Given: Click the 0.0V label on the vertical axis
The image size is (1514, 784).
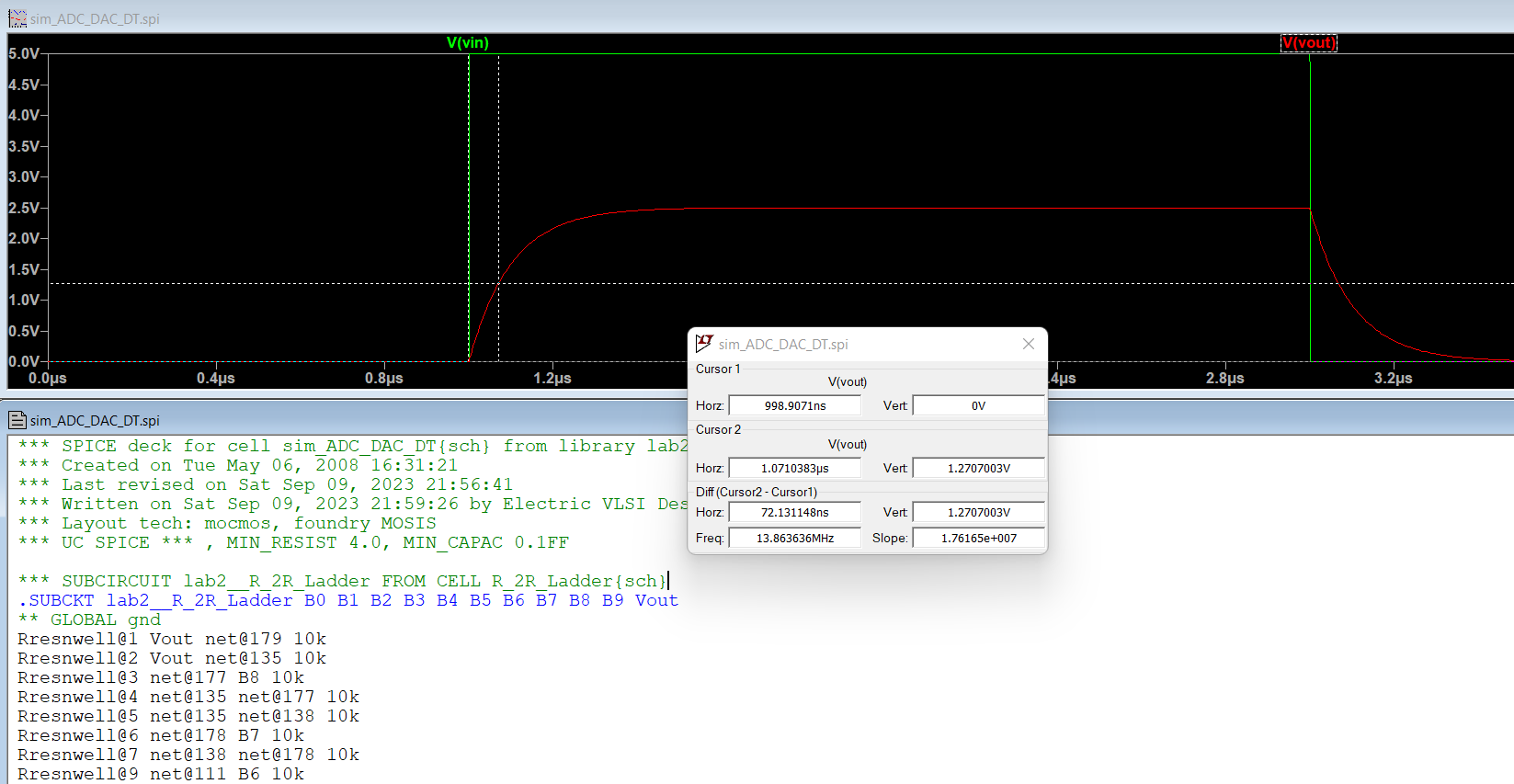Looking at the screenshot, I should pyautogui.click(x=24, y=361).
